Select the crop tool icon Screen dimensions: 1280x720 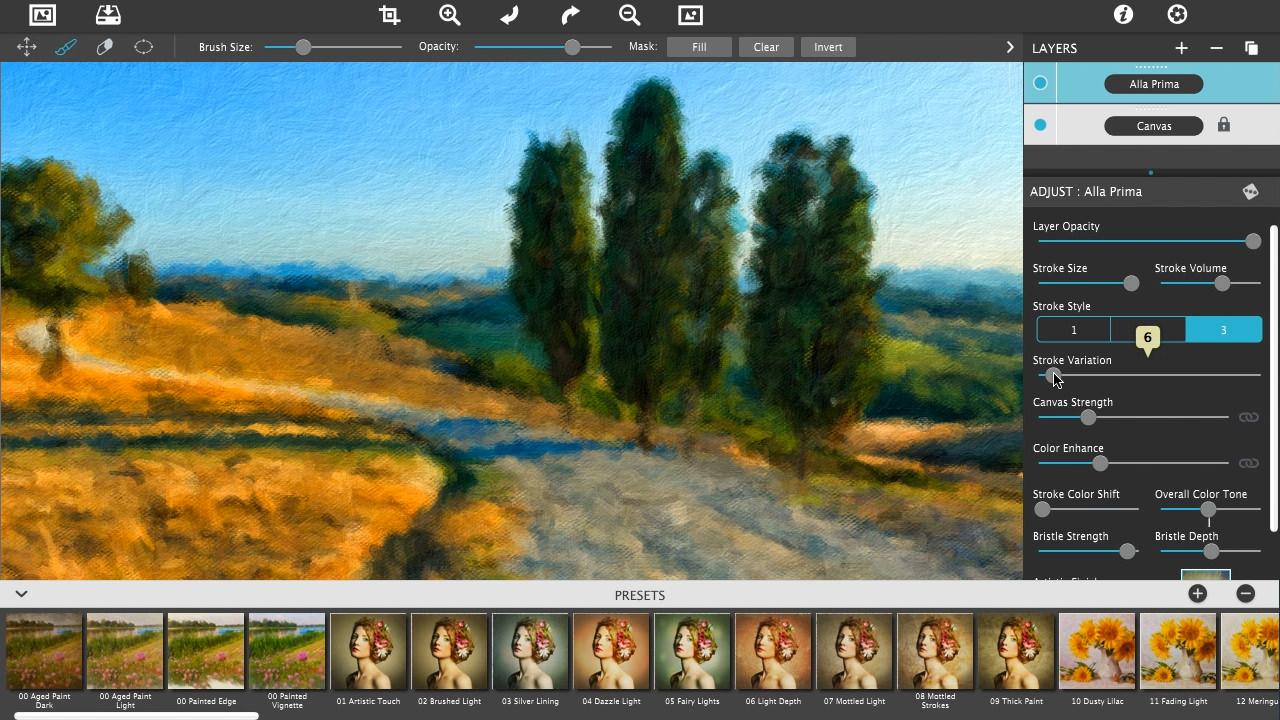click(x=390, y=15)
